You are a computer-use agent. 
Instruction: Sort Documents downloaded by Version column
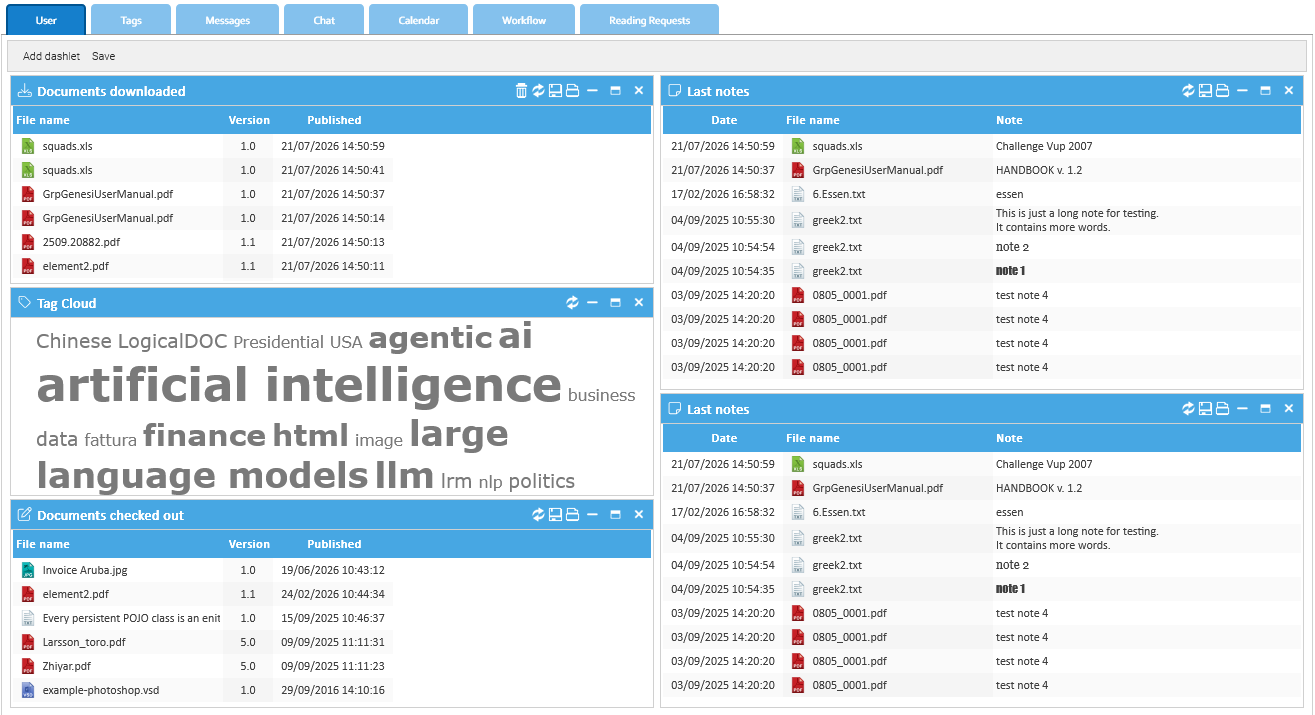coord(249,120)
